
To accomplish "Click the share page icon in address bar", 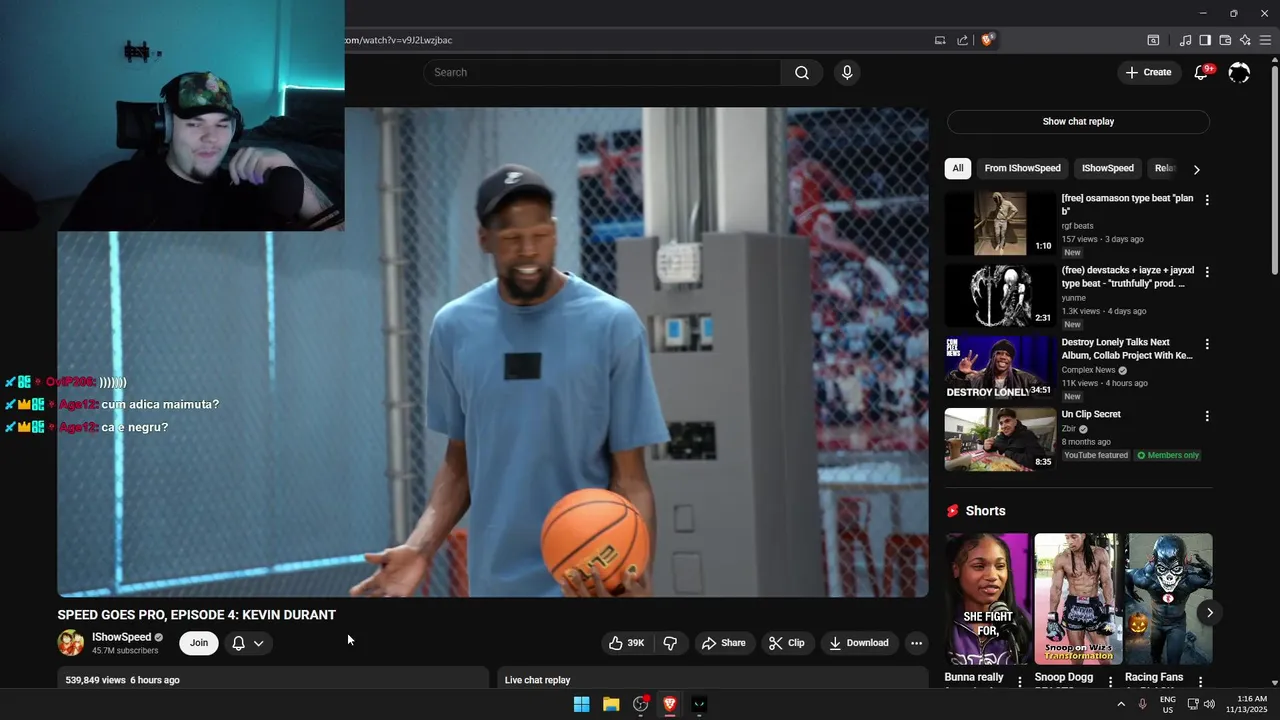I will pyautogui.click(x=962, y=40).
